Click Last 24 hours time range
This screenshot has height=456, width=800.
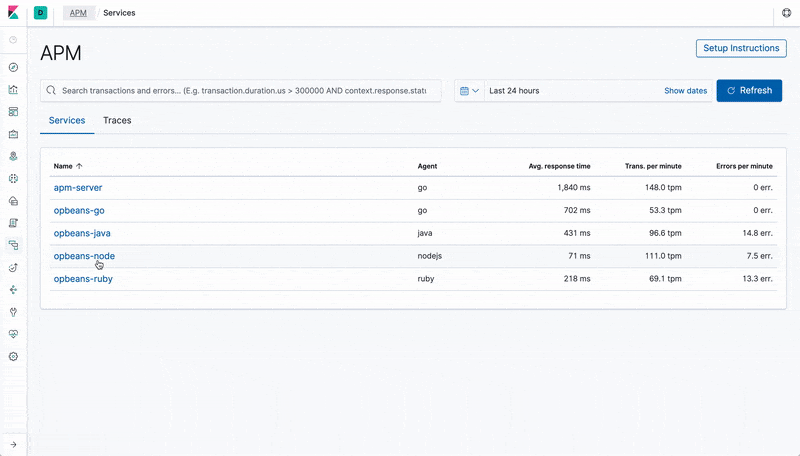pyautogui.click(x=514, y=91)
